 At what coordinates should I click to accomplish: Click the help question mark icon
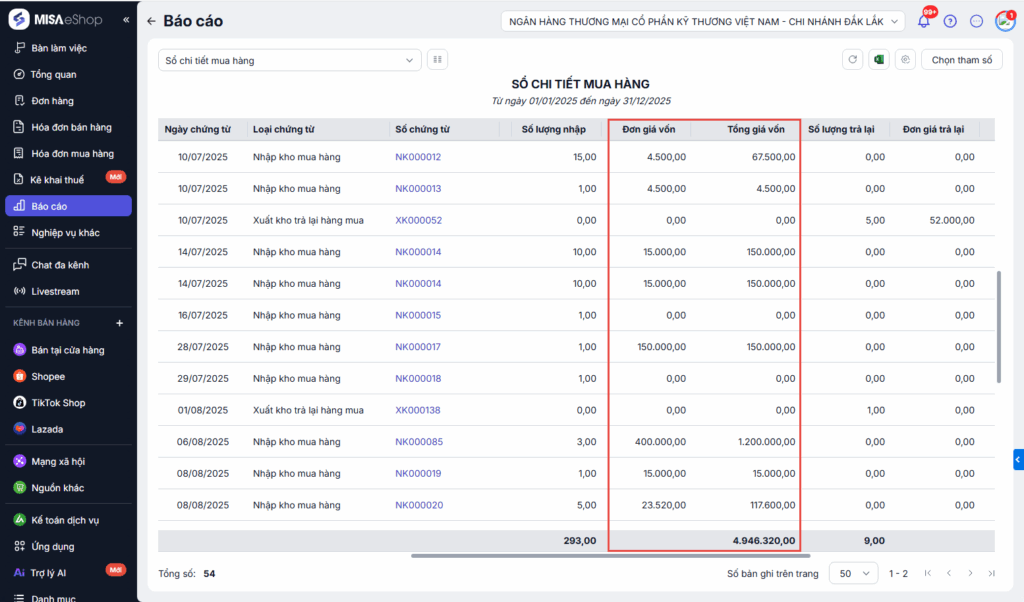[x=950, y=21]
